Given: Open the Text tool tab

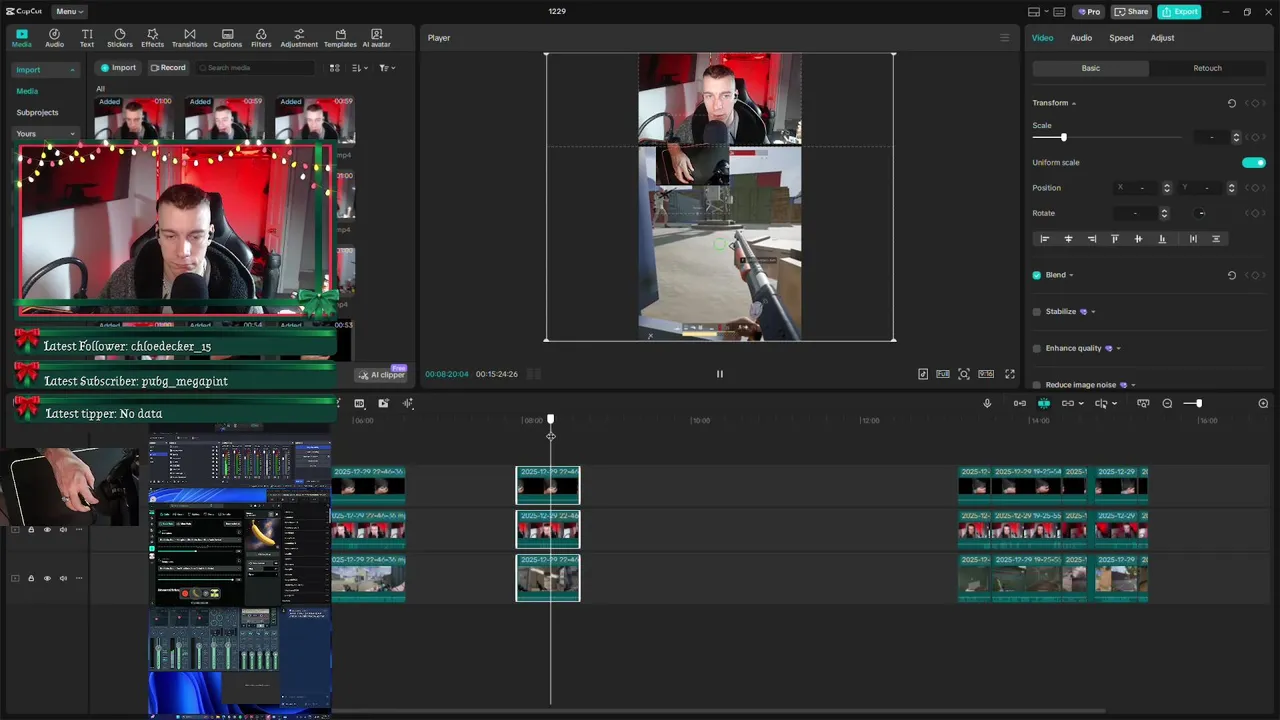Looking at the screenshot, I should click(x=87, y=38).
